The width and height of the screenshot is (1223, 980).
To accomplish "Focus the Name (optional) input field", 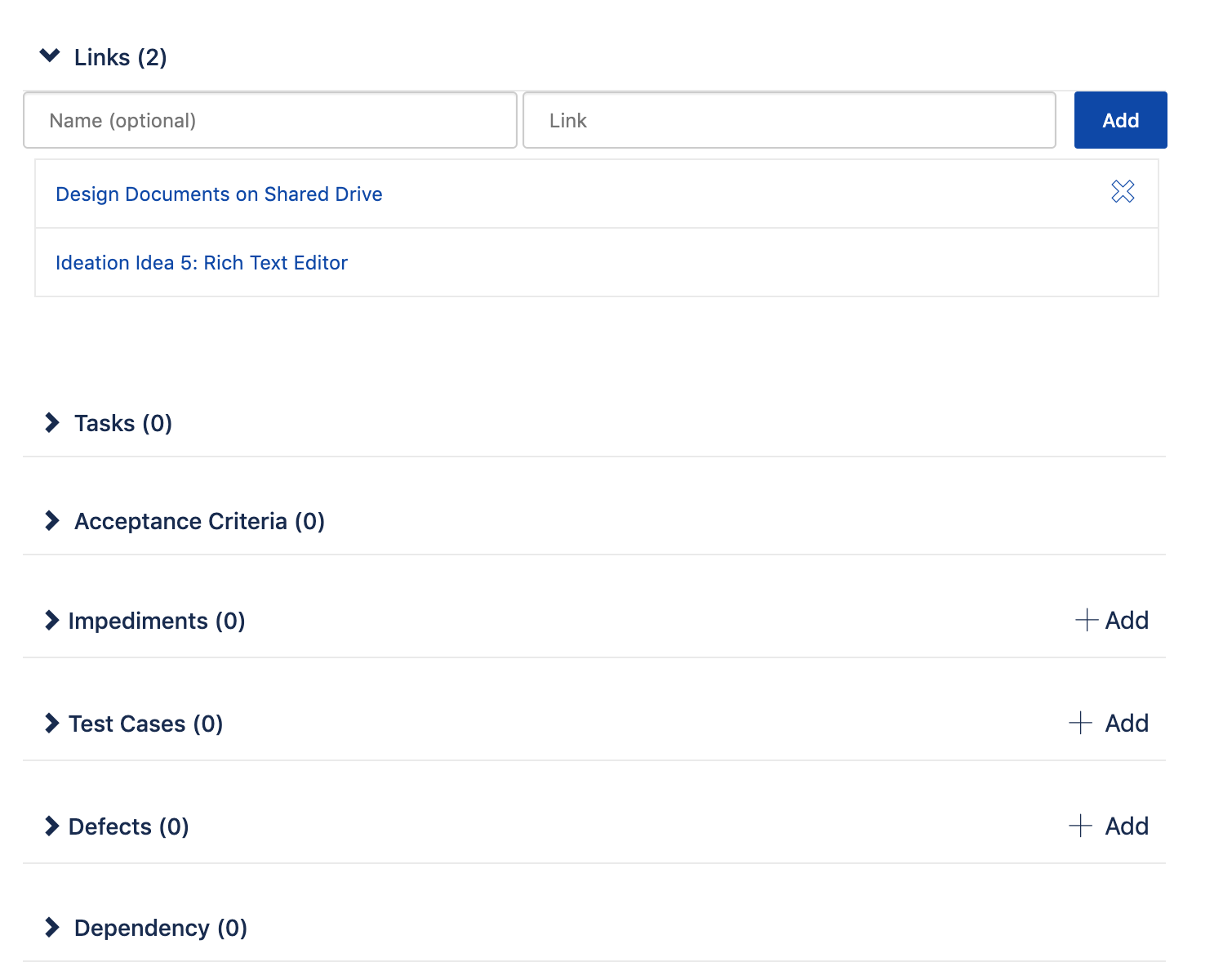I will [x=270, y=120].
